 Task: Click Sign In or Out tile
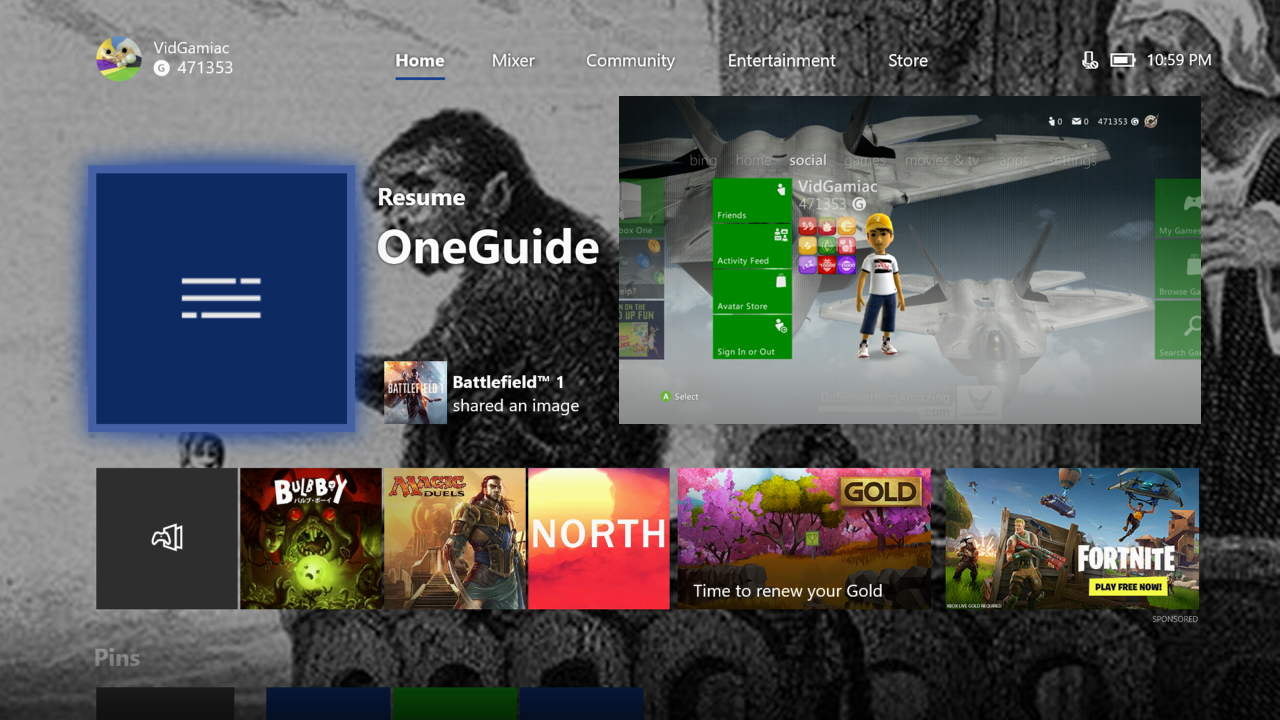tap(752, 337)
